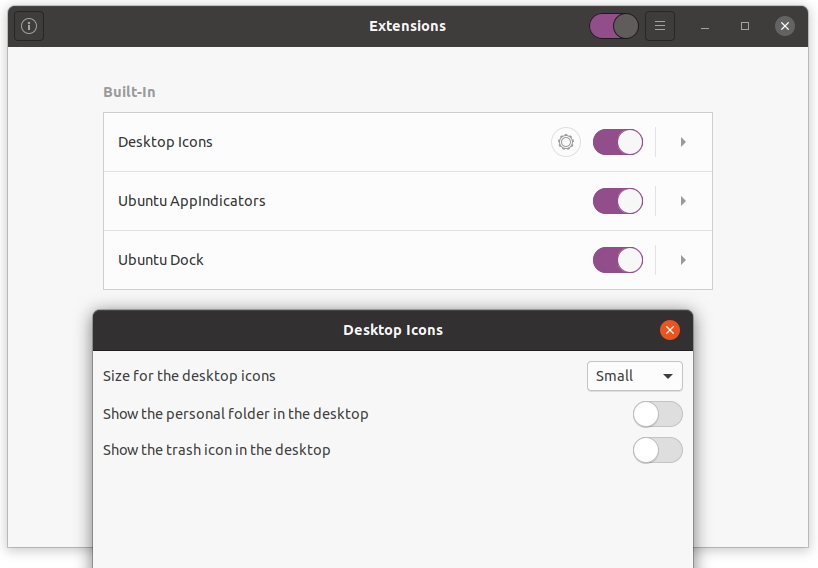Image resolution: width=818 pixels, height=568 pixels.
Task: Disable the Desktop Icons extension
Action: [617, 142]
